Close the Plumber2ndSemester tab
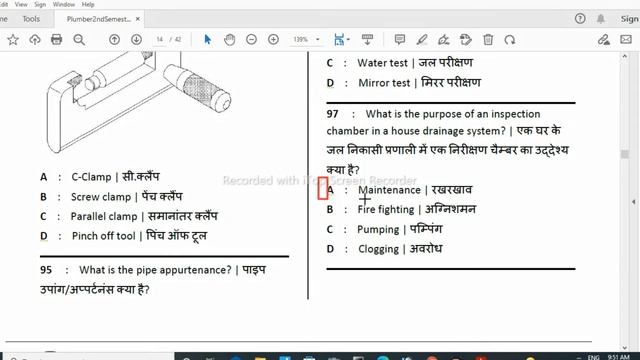The image size is (640, 360). (138, 19)
